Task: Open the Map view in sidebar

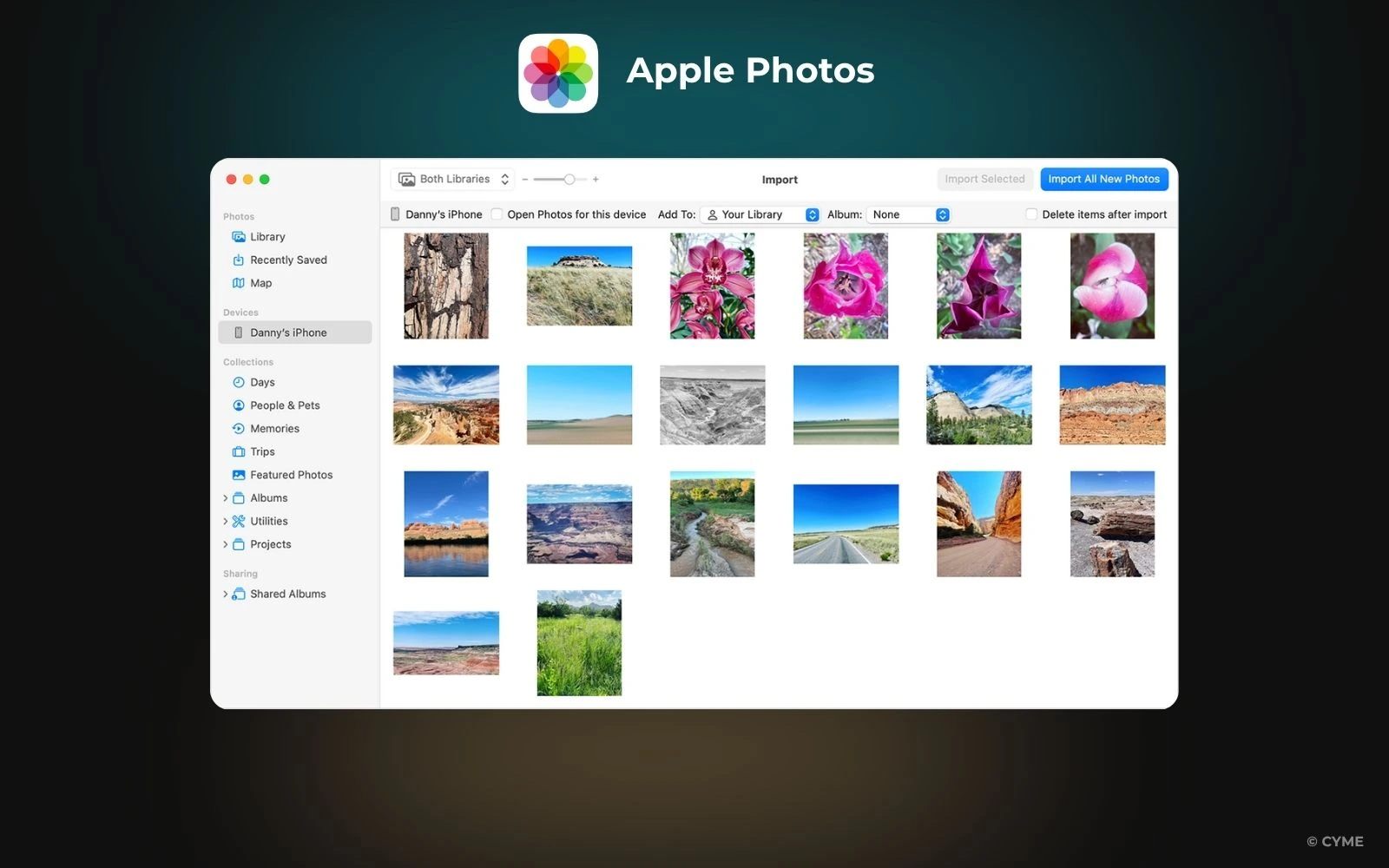Action: coord(260,283)
